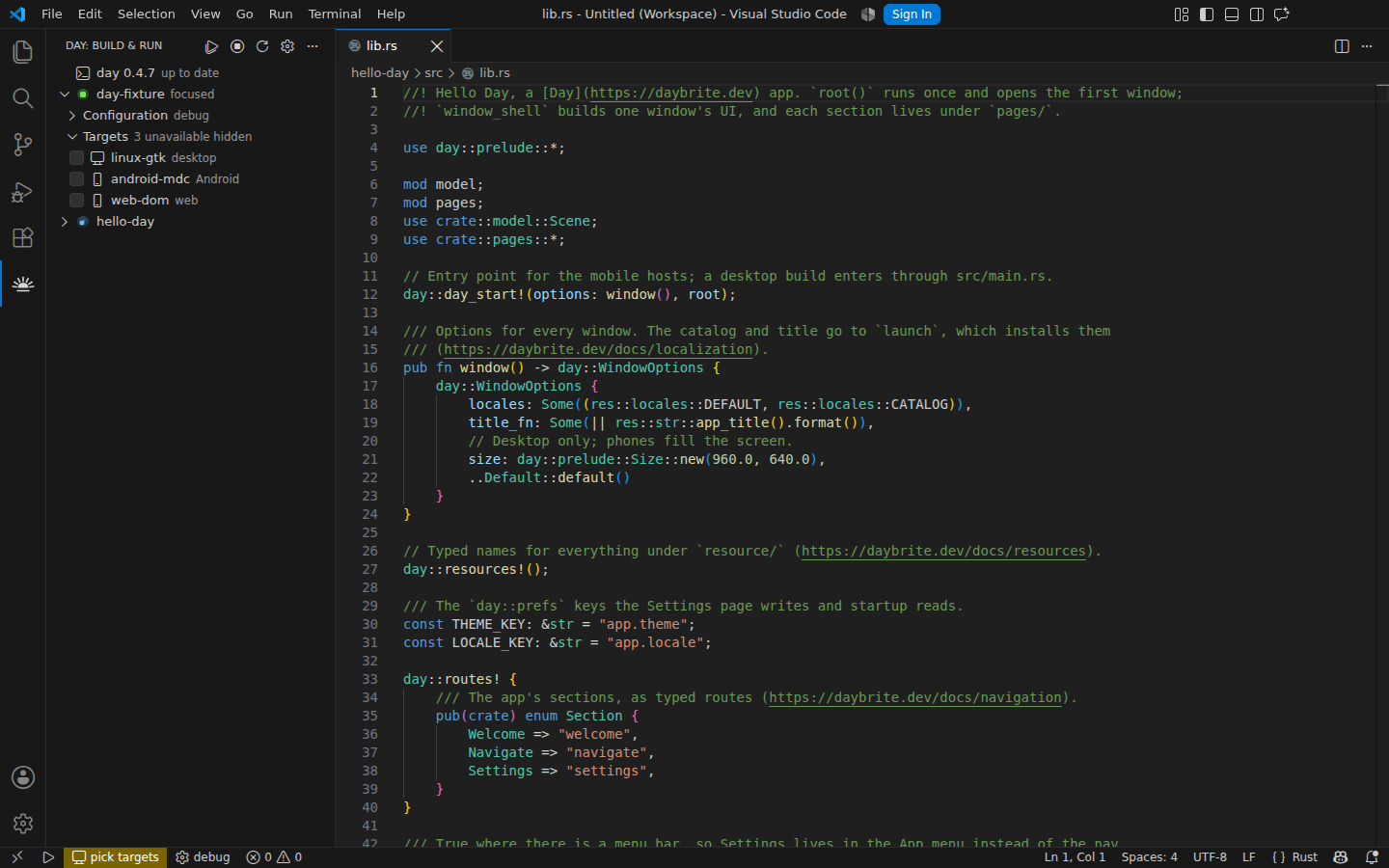Open the Explorer view in activity bar
This screenshot has width=1389, height=868.
(x=22, y=51)
